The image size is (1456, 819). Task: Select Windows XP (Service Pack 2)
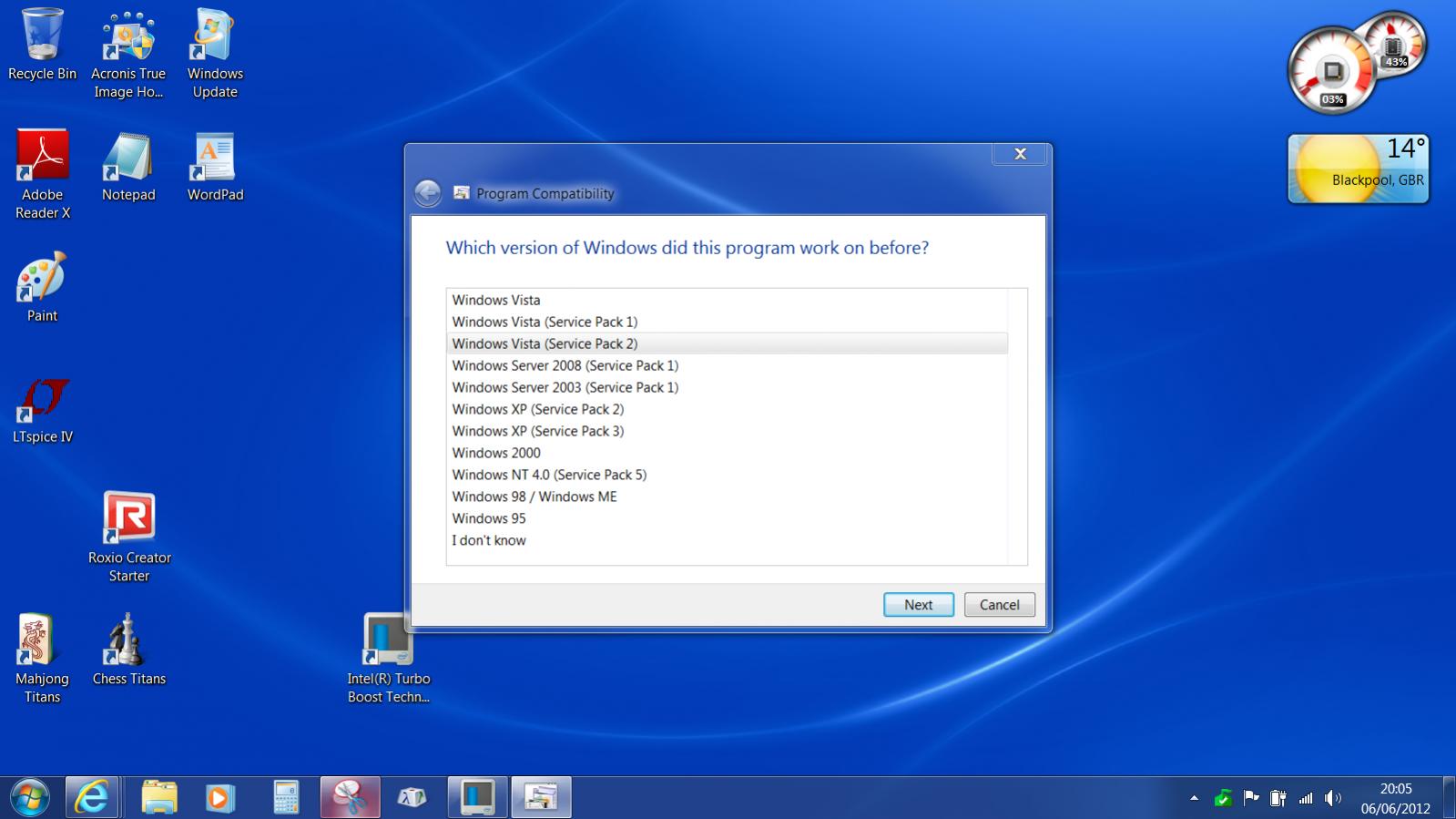(727, 409)
